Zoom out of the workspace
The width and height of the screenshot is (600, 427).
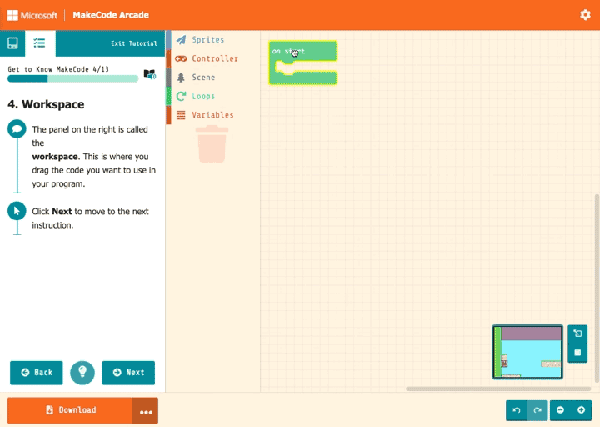[x=560, y=410]
